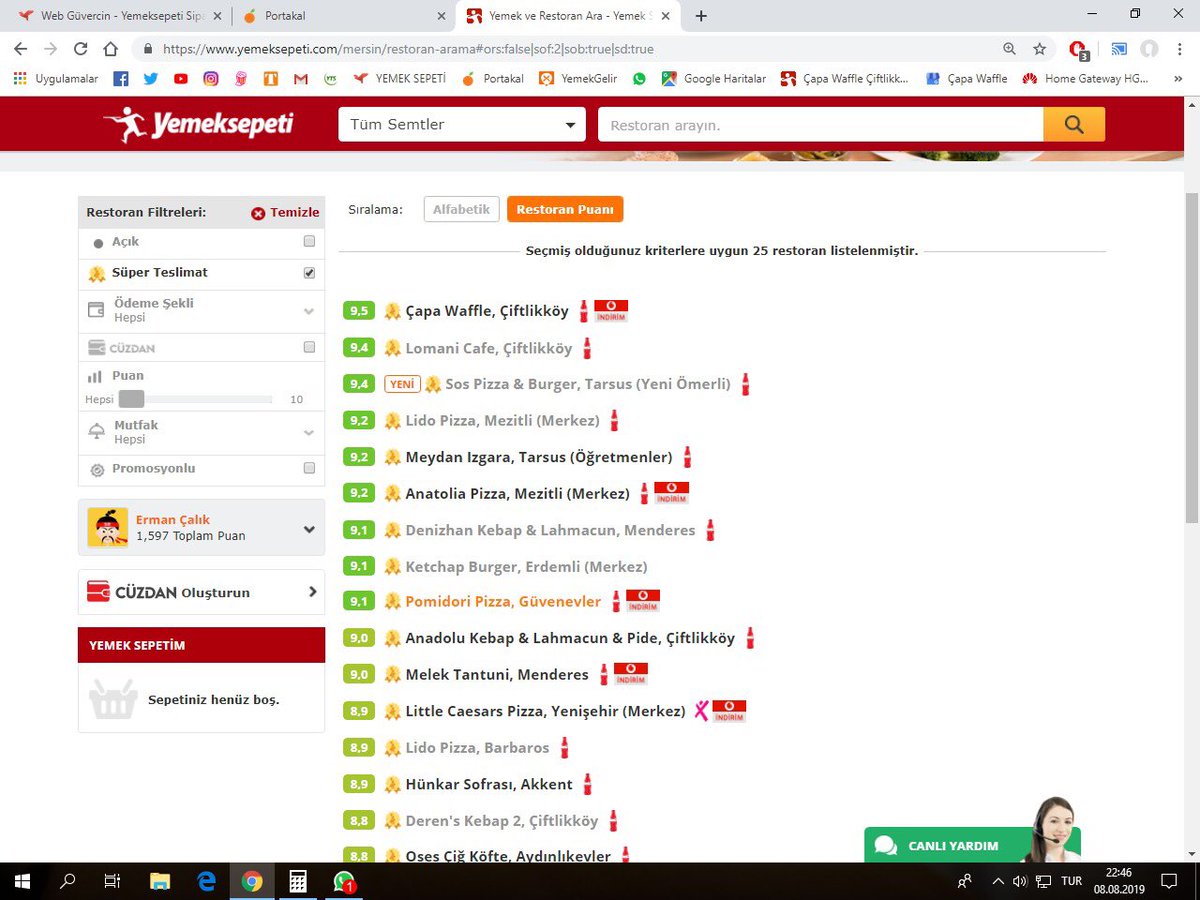
Task: Click the browser reload icon
Action: [80, 48]
